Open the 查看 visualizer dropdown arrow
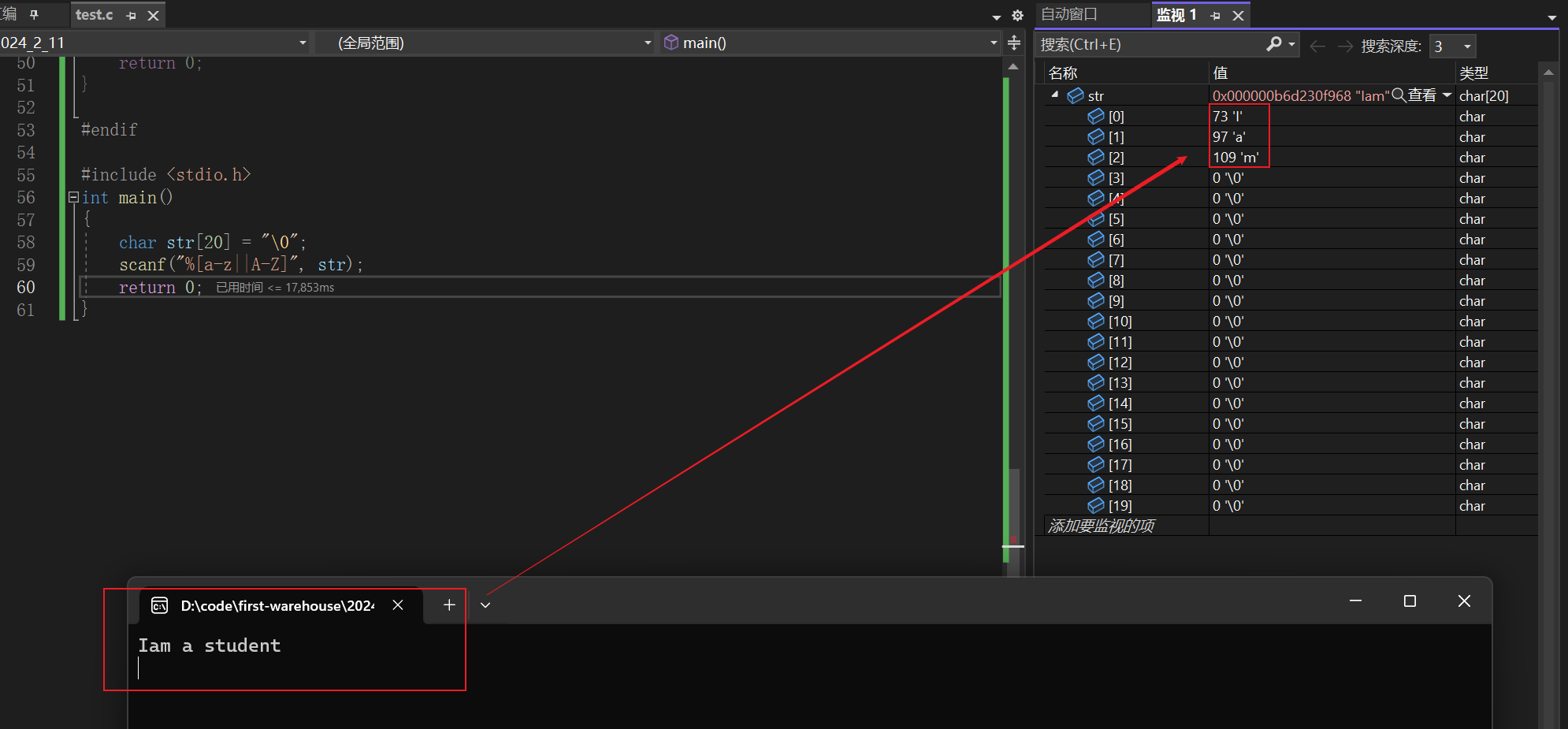Image resolution: width=1568 pixels, height=729 pixels. (1447, 95)
